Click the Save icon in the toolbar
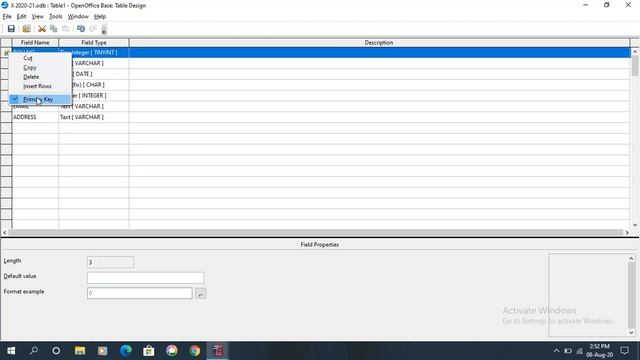 tap(11, 29)
